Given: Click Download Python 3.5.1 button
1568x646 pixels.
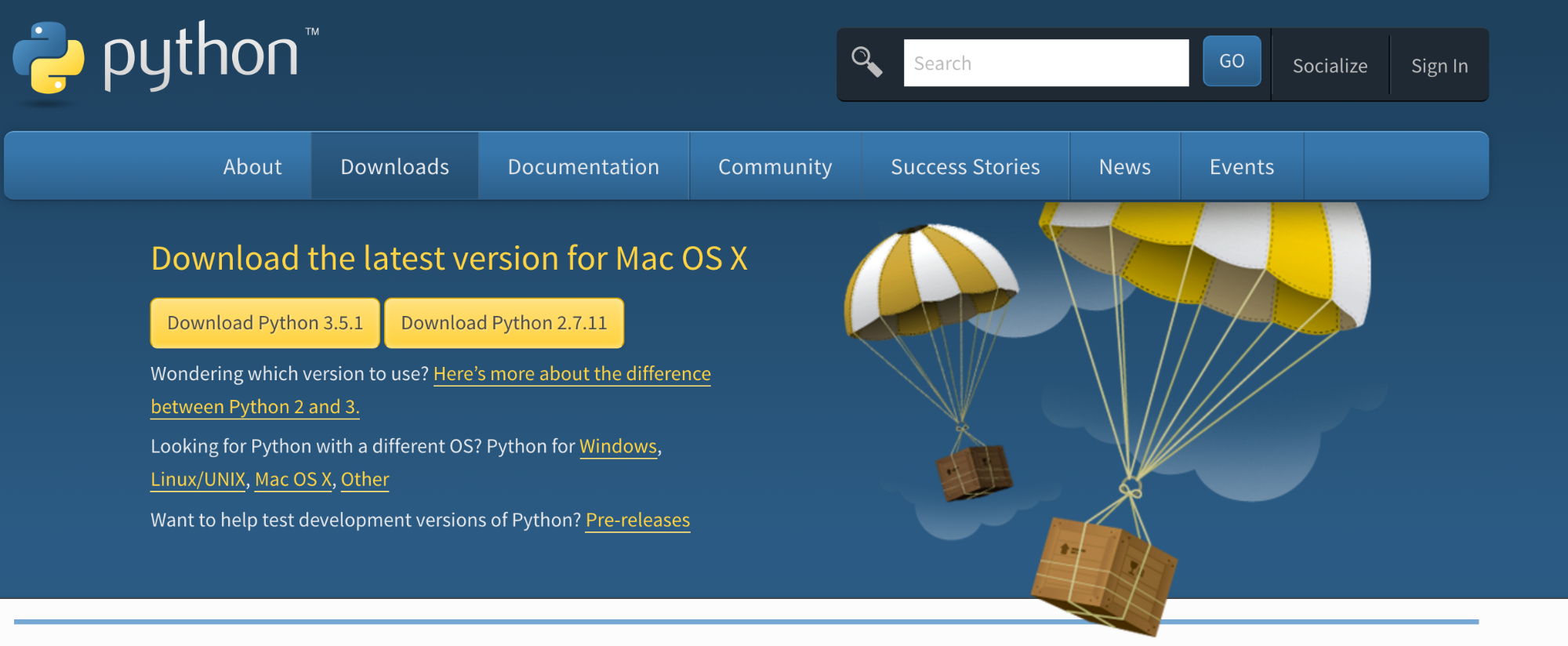Looking at the screenshot, I should coord(265,323).
